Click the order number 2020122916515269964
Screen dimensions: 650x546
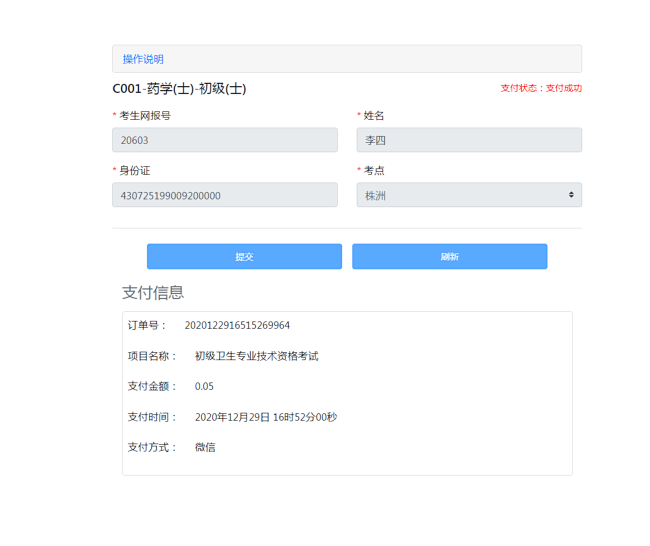click(x=237, y=325)
